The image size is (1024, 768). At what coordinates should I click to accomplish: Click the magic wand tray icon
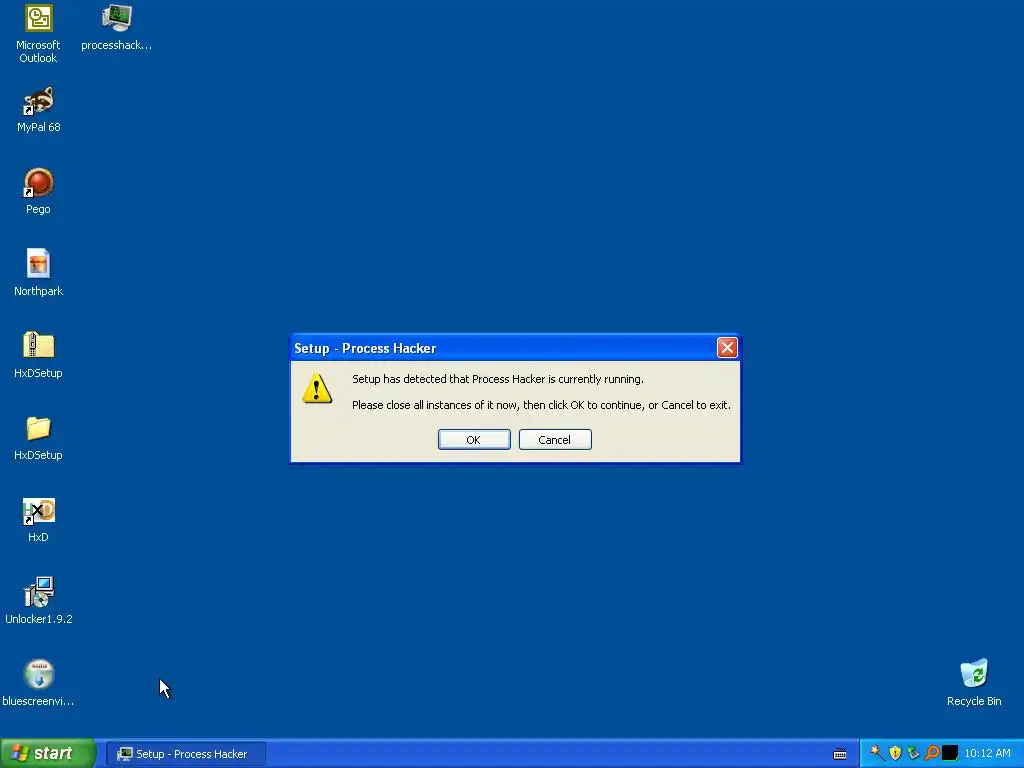pos(877,753)
